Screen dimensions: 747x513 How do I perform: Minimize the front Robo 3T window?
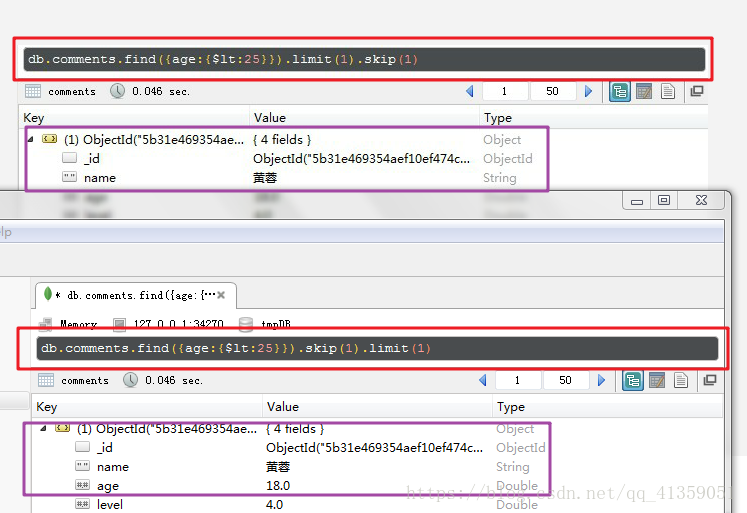click(x=637, y=201)
